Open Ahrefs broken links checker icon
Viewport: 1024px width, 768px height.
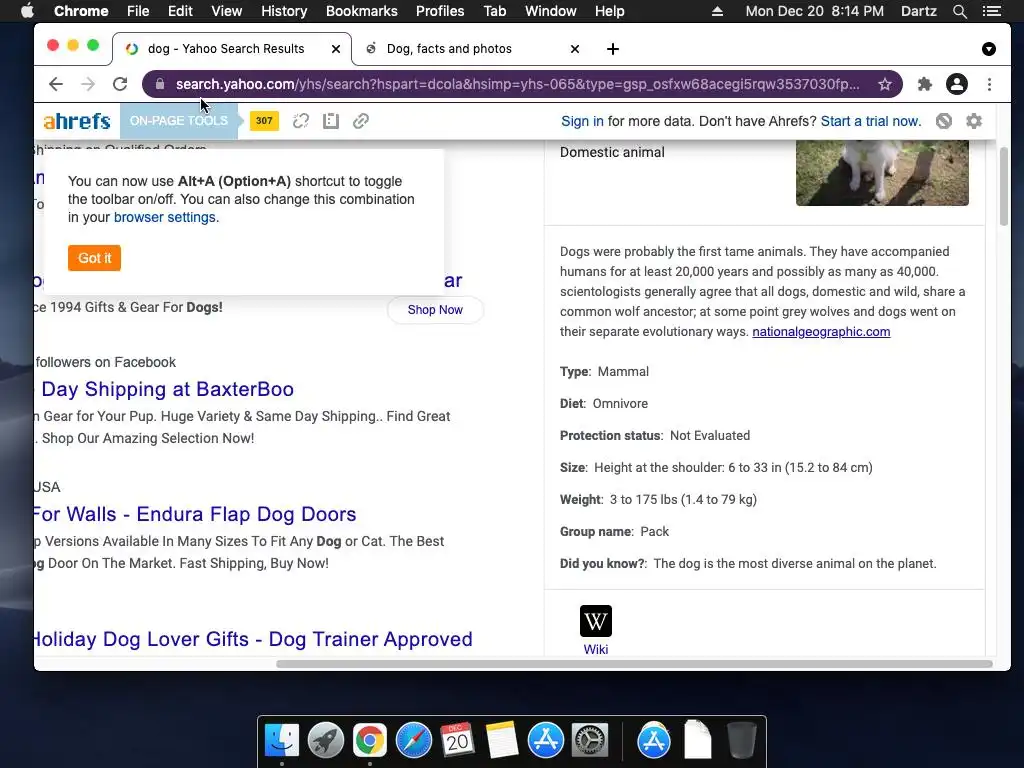tap(300, 121)
